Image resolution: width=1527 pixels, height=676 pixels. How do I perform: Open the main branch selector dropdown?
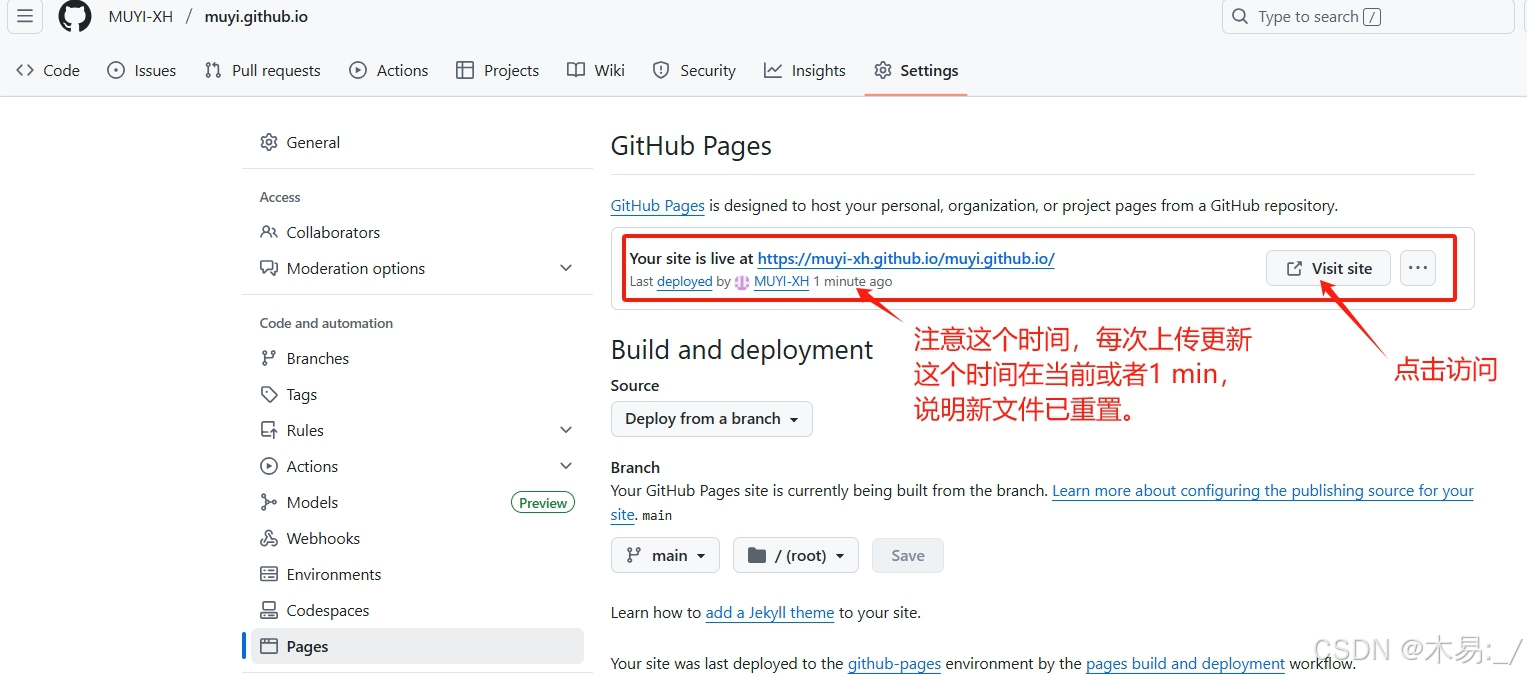click(x=665, y=556)
